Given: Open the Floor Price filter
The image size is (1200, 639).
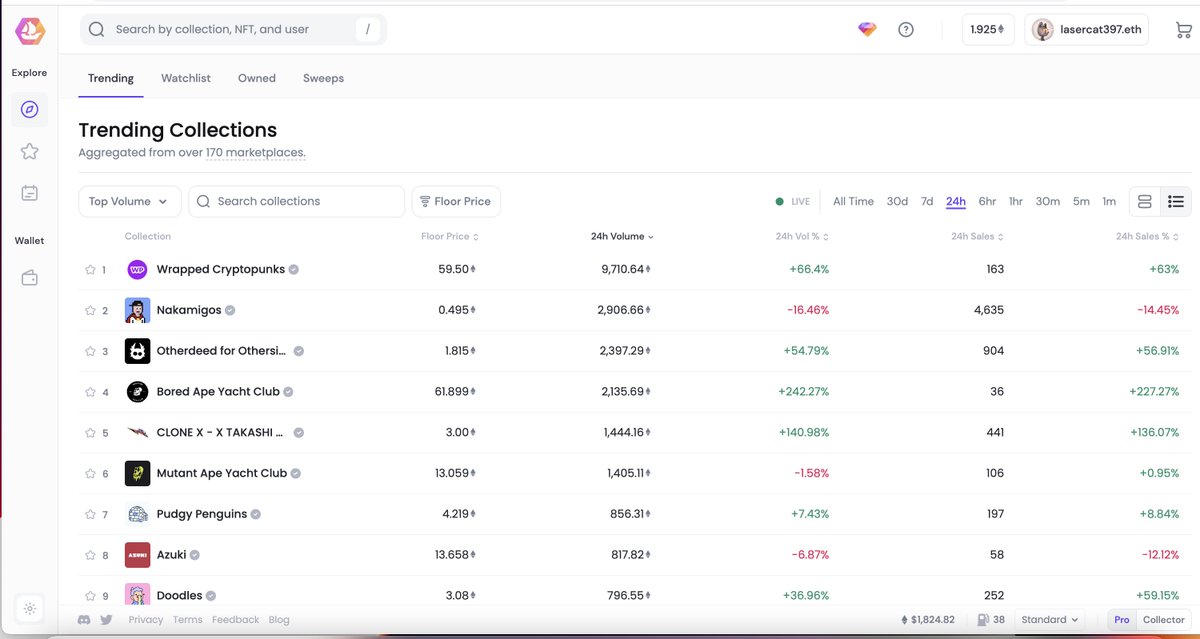Looking at the screenshot, I should [x=456, y=201].
